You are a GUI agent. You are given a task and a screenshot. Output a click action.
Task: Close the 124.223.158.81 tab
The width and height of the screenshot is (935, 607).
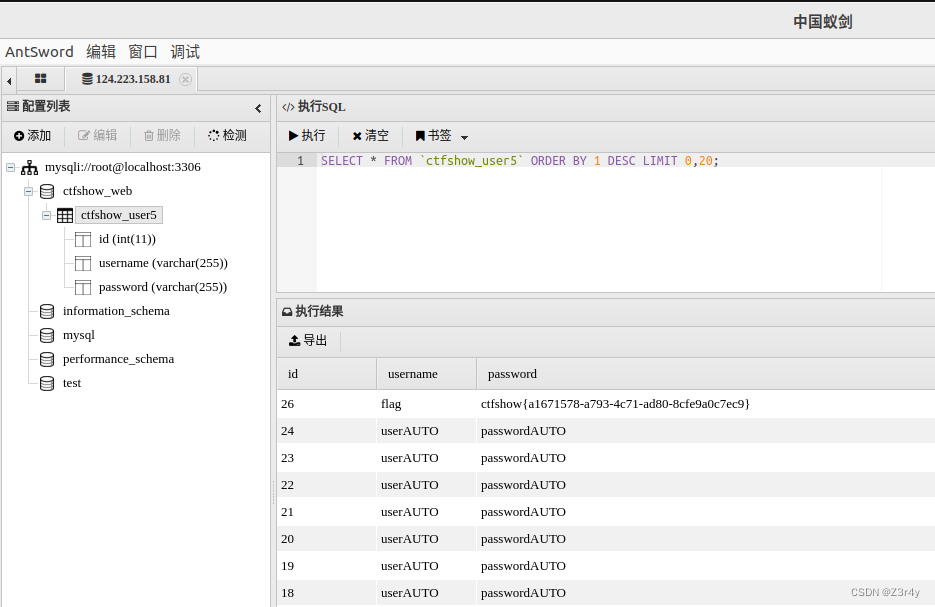click(x=186, y=79)
